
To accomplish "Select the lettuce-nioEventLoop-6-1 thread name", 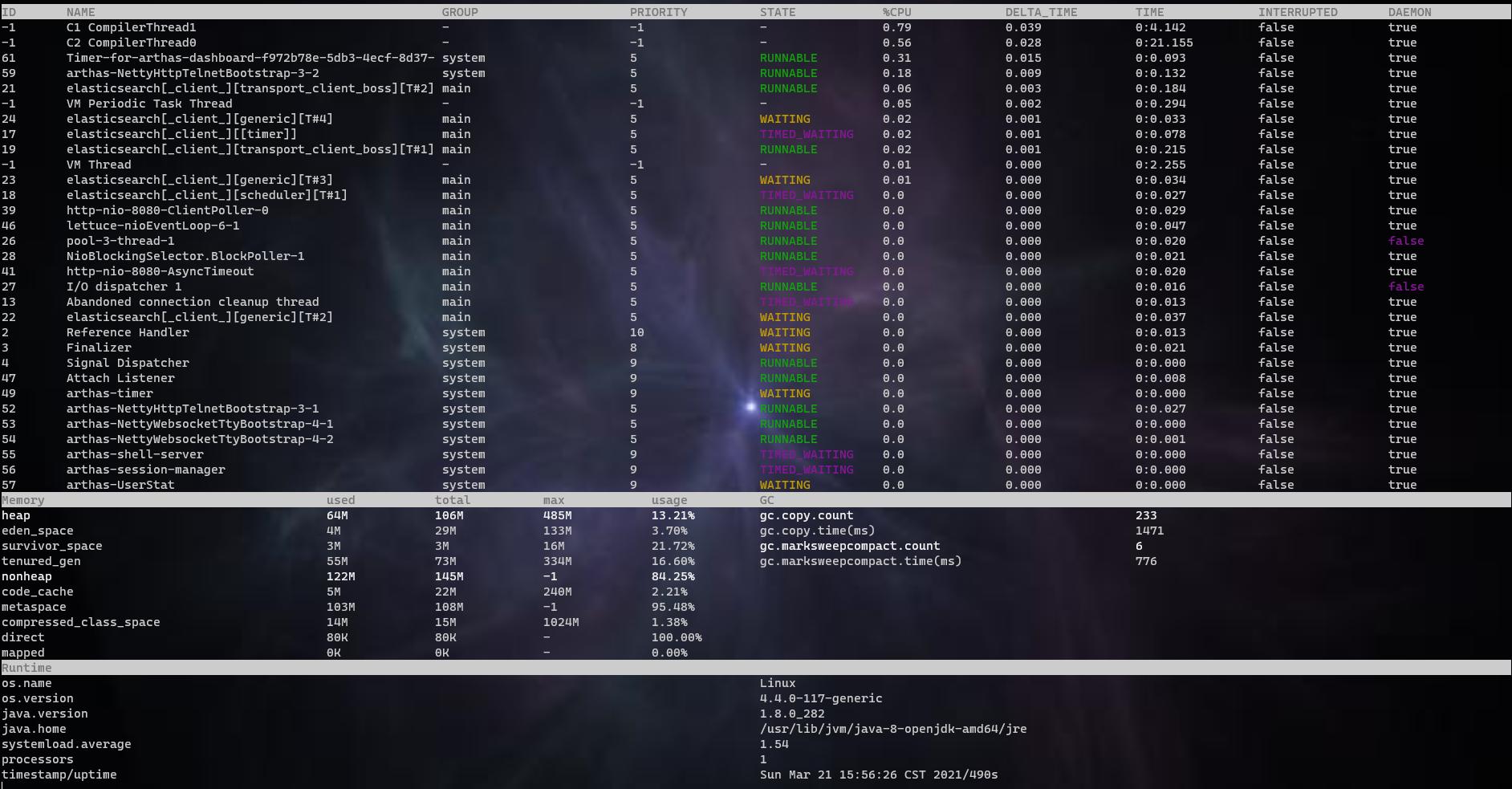I will click(x=153, y=226).
